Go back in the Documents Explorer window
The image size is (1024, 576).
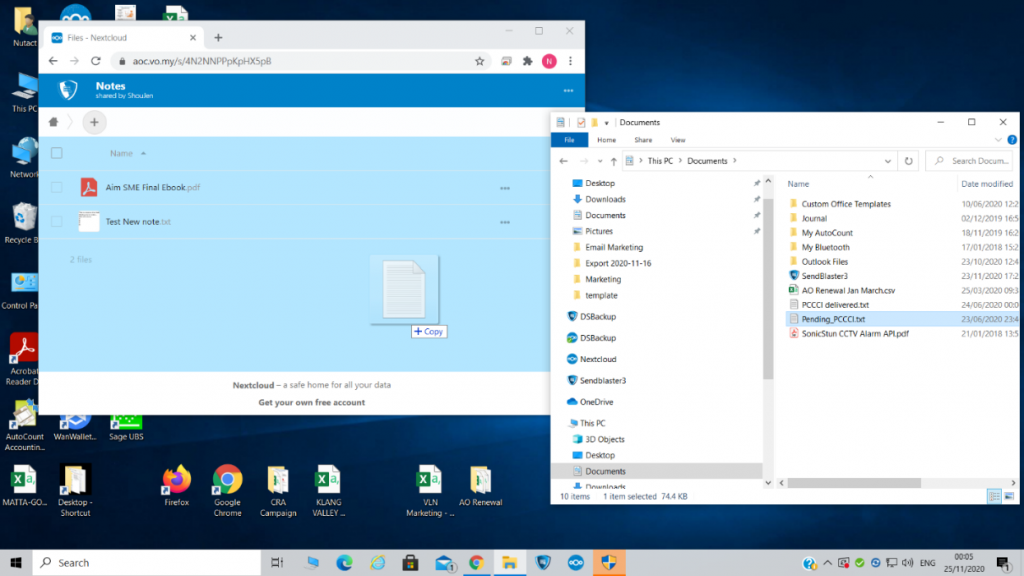(564, 161)
